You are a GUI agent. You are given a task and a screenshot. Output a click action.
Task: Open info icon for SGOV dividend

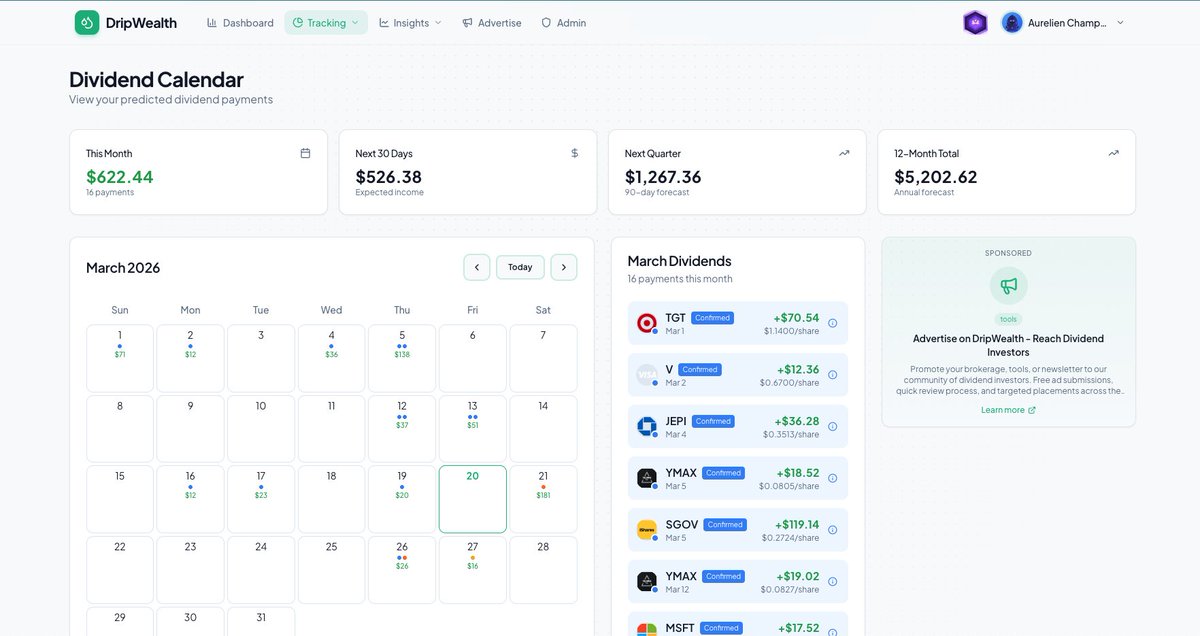click(832, 530)
